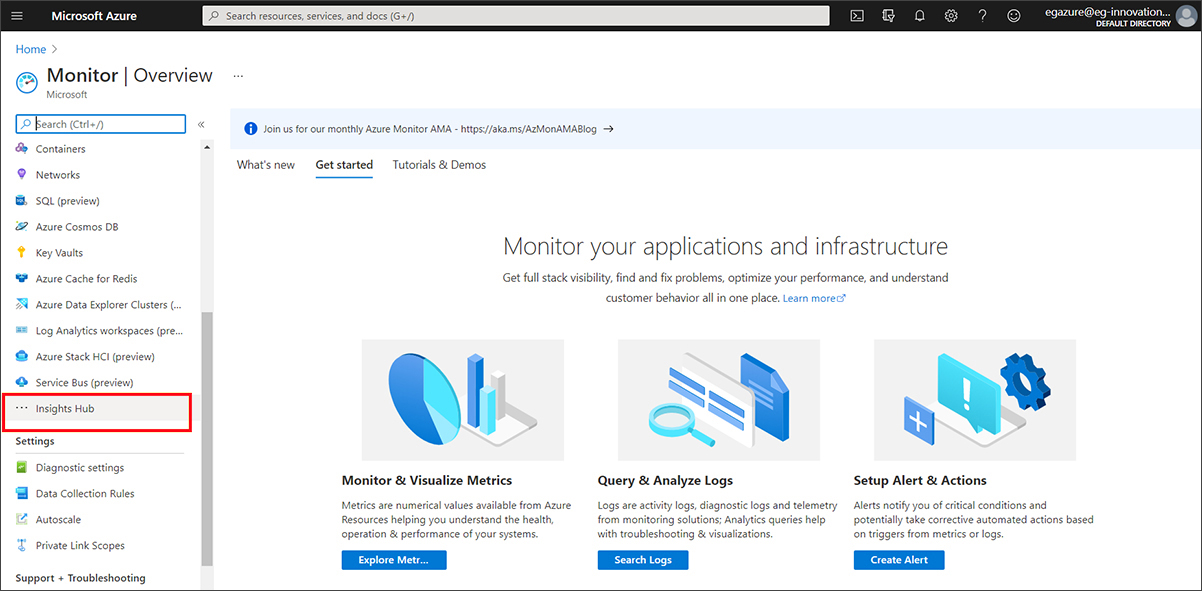Open the Azure portal hamburger menu
The height and width of the screenshot is (591, 1202).
tap(16, 16)
